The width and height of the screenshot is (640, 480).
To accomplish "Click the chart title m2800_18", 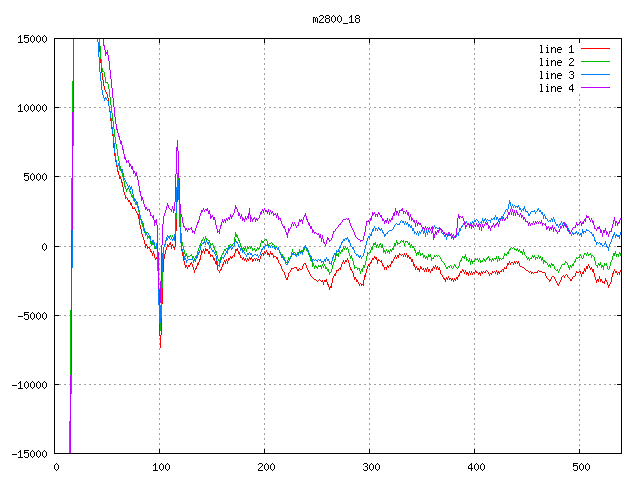I will click(336, 19).
